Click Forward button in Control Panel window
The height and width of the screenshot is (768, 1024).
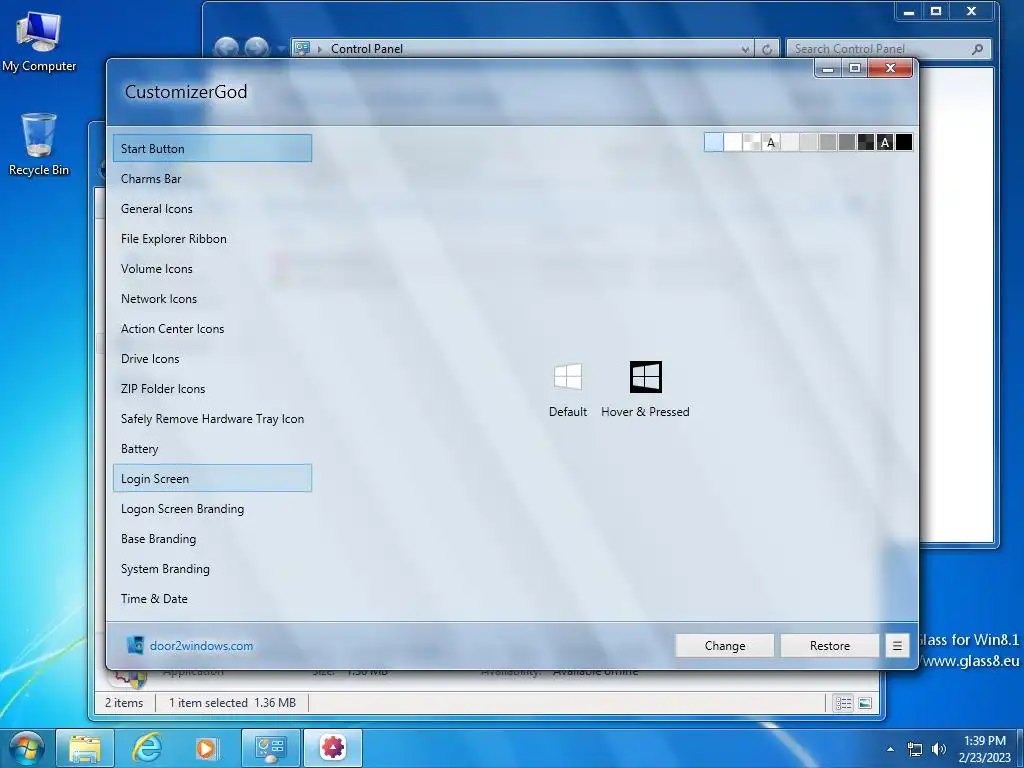point(257,48)
